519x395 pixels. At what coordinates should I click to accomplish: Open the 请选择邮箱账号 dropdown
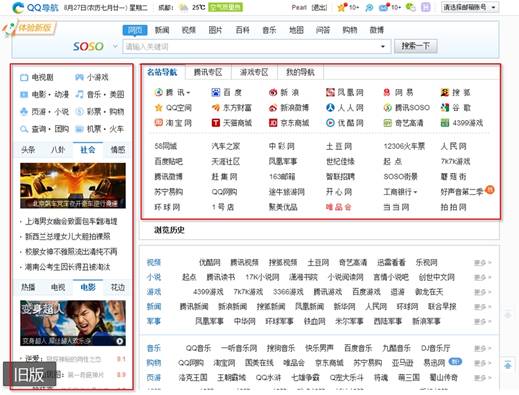click(x=470, y=7)
